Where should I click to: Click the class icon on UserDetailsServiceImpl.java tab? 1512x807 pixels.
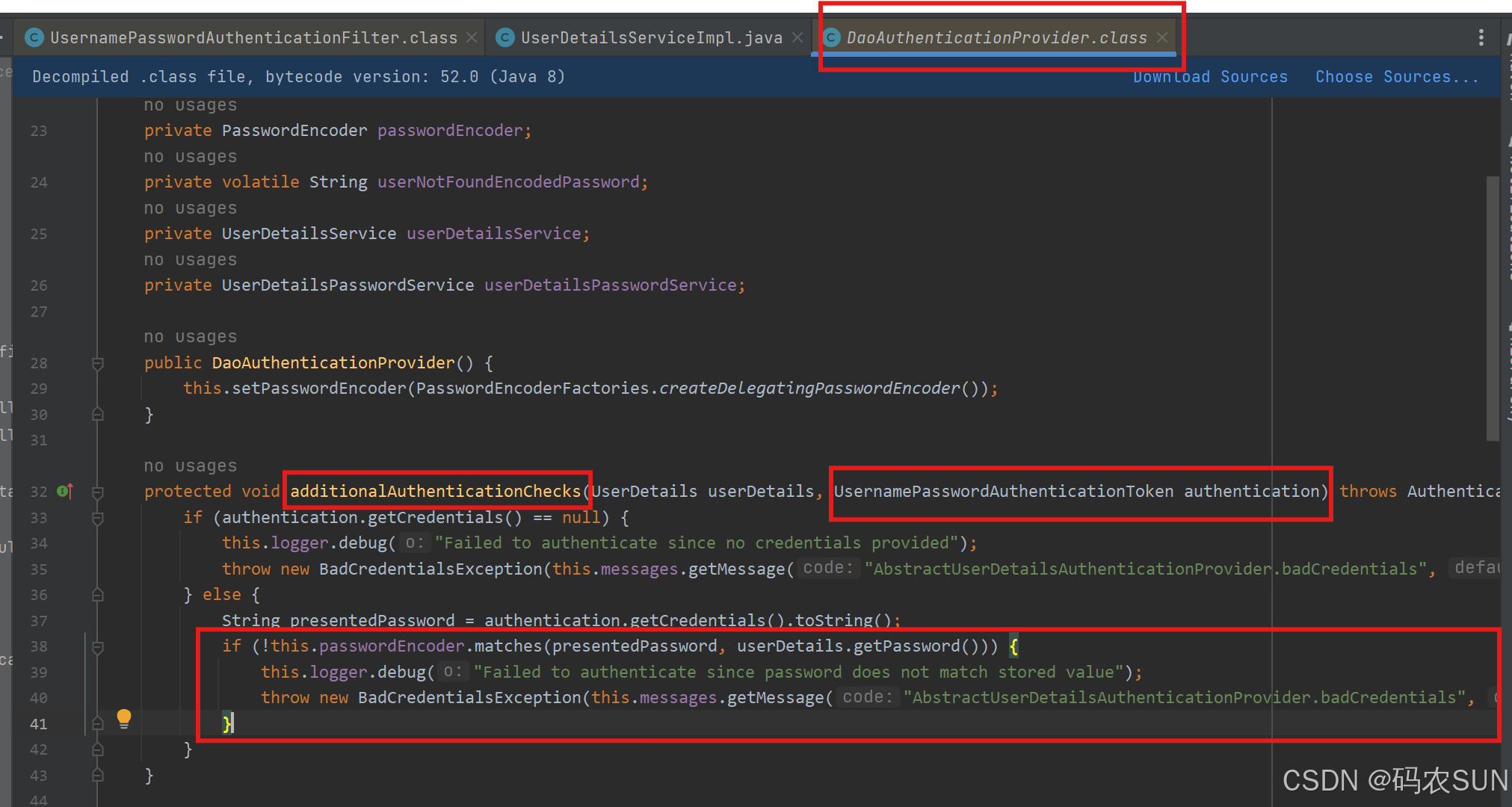coord(505,37)
